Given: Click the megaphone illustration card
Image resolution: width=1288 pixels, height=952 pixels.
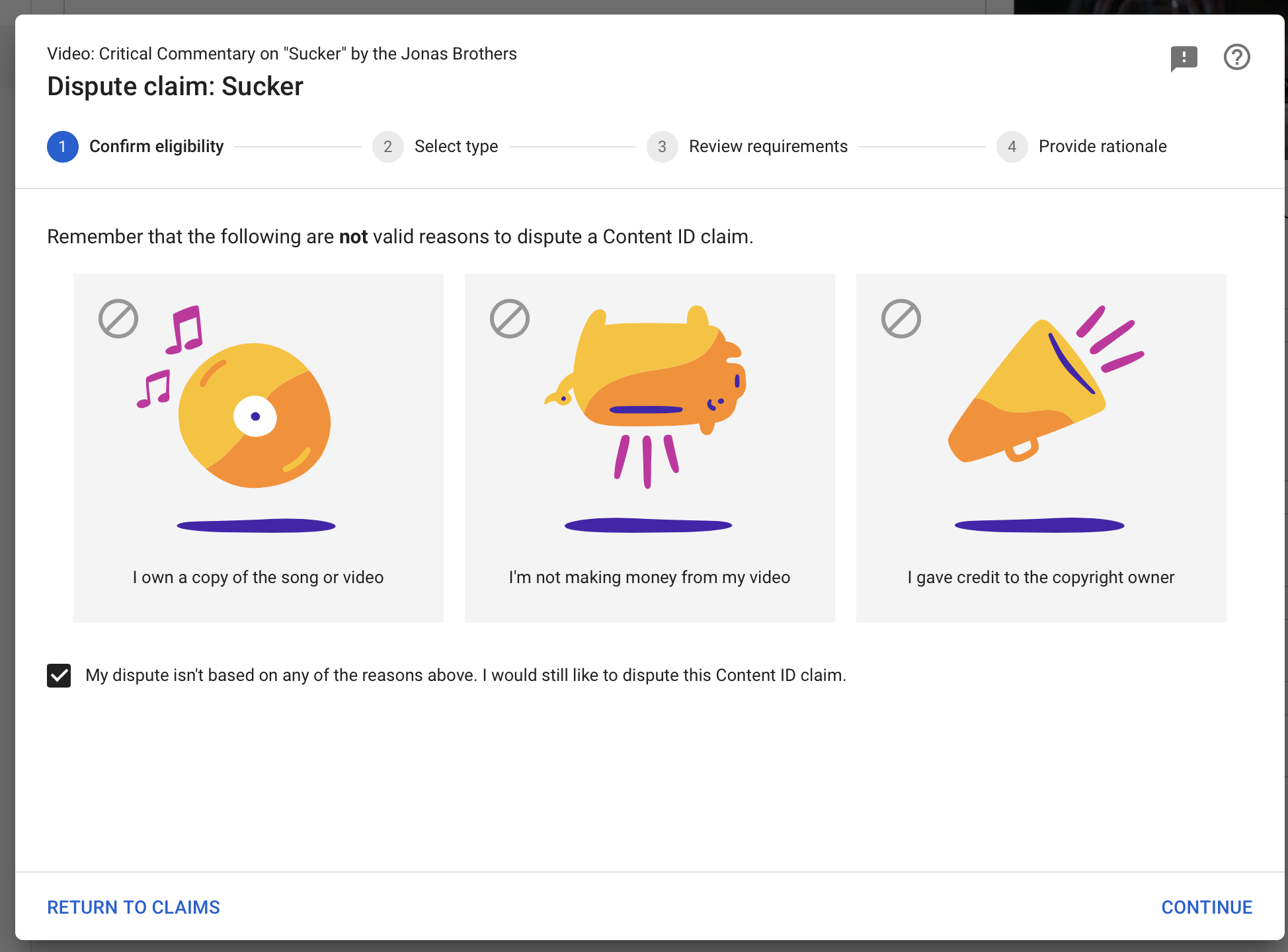Looking at the screenshot, I should point(1041,448).
